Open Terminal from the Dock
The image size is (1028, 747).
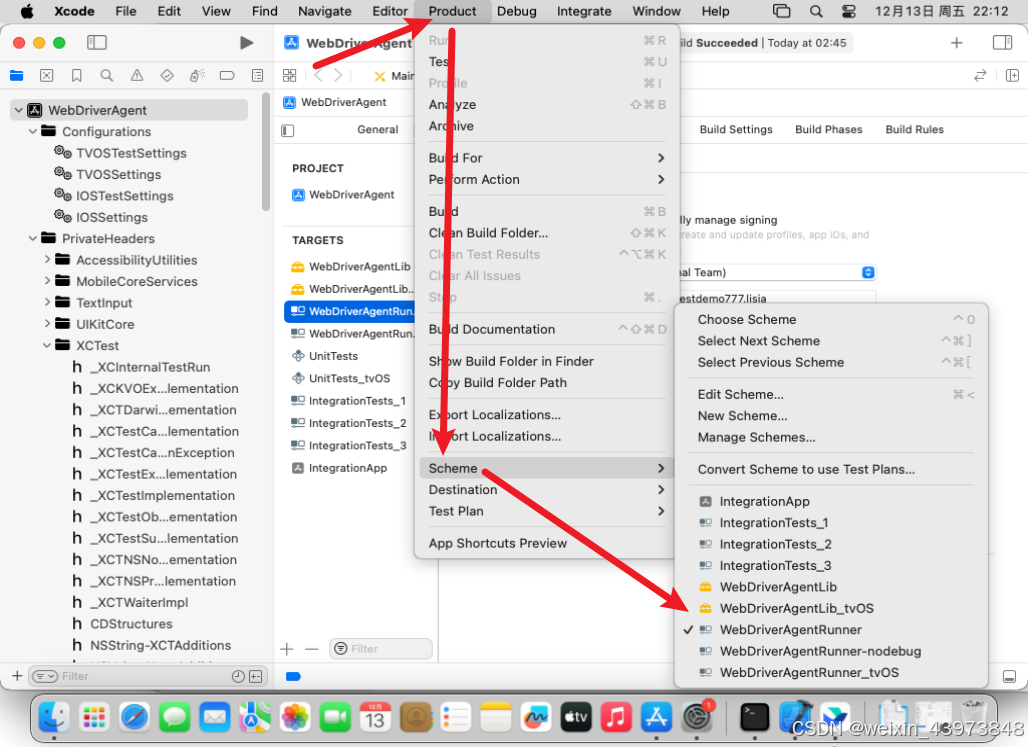click(754, 717)
